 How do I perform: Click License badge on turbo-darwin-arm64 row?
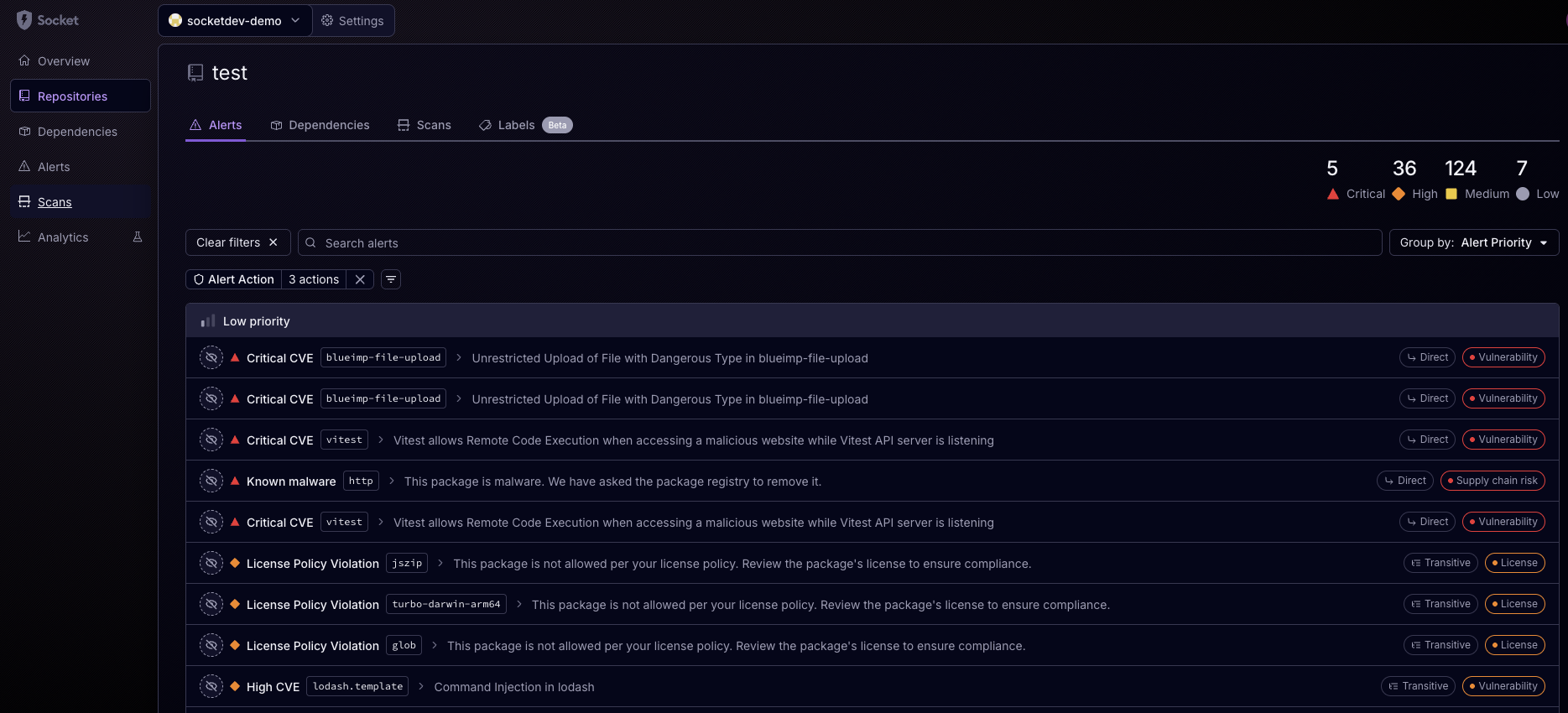click(1515, 604)
